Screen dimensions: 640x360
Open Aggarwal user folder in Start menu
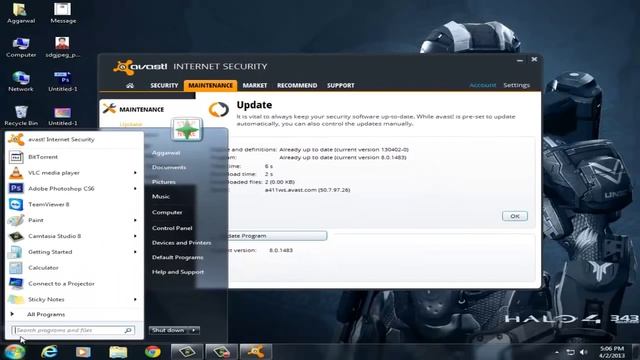(166, 153)
